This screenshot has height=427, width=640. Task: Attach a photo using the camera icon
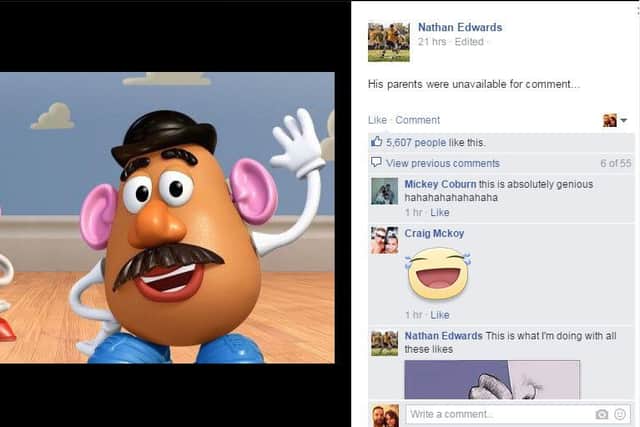tap(602, 414)
